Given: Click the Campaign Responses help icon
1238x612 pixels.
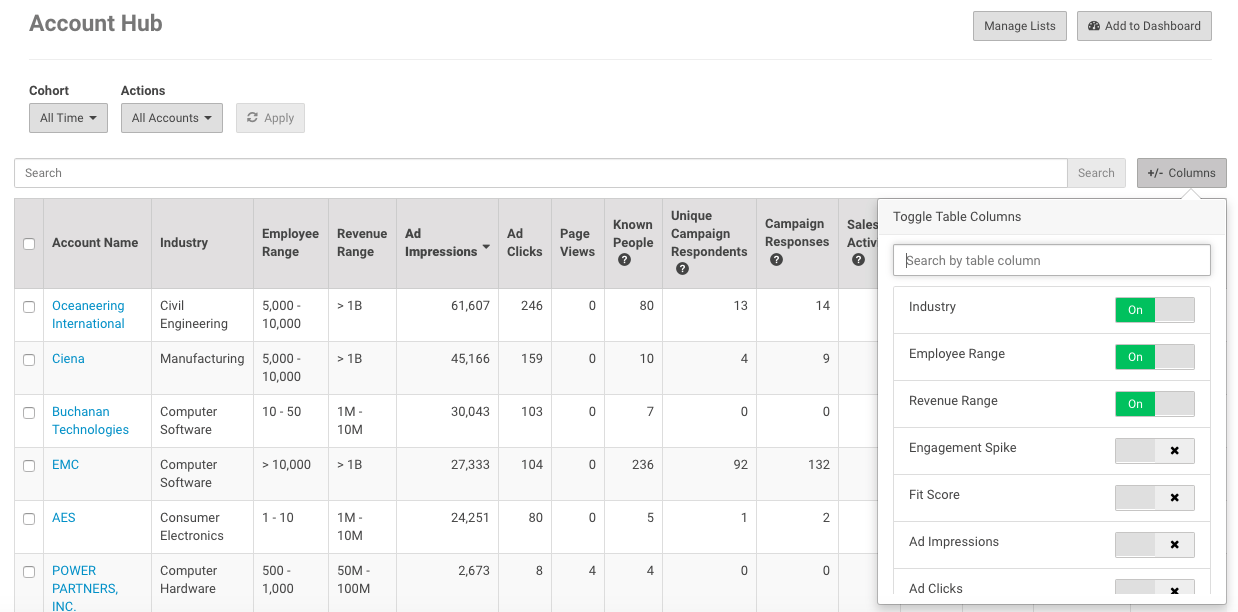Looking at the screenshot, I should click(x=776, y=260).
